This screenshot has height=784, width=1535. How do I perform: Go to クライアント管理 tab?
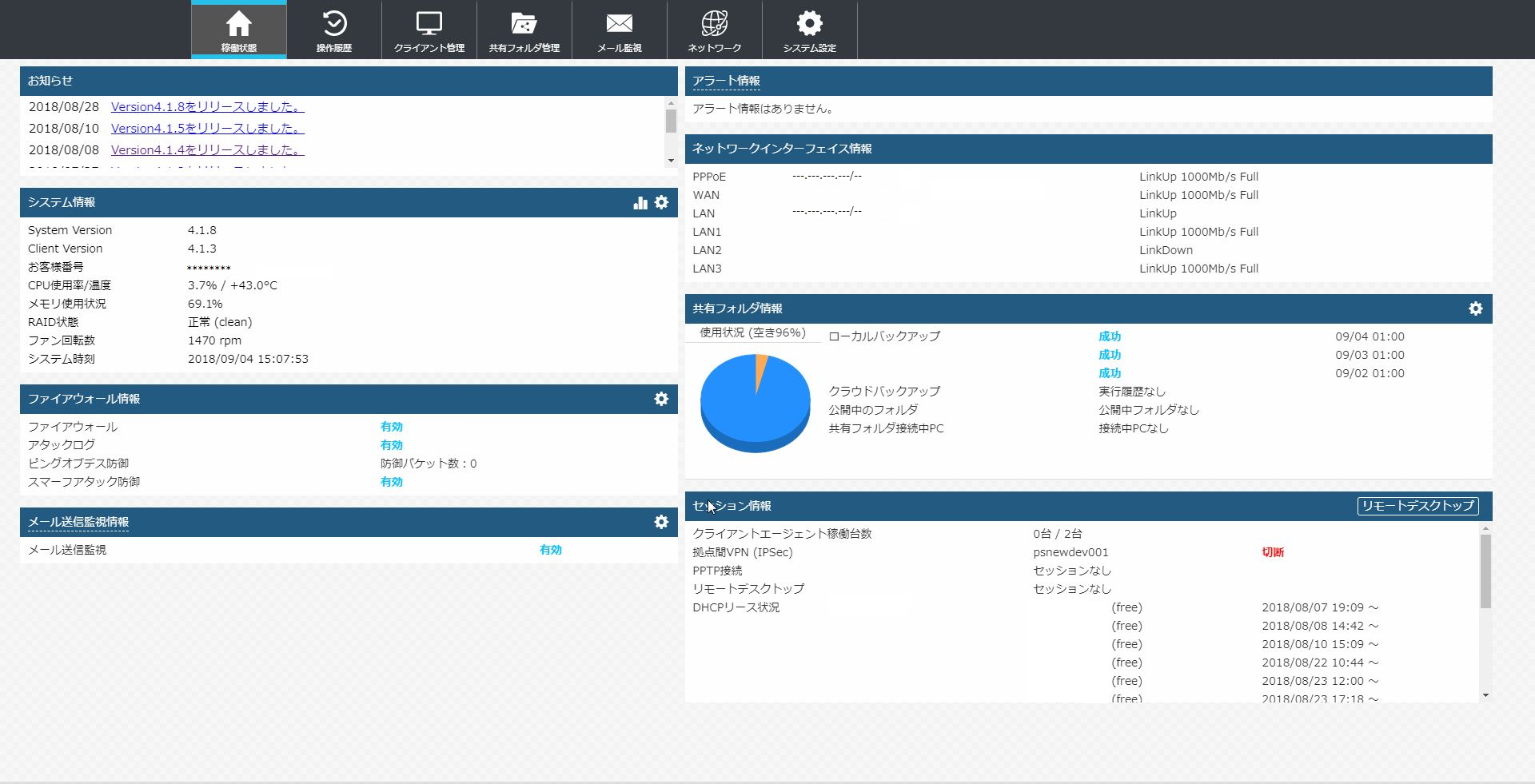[429, 30]
